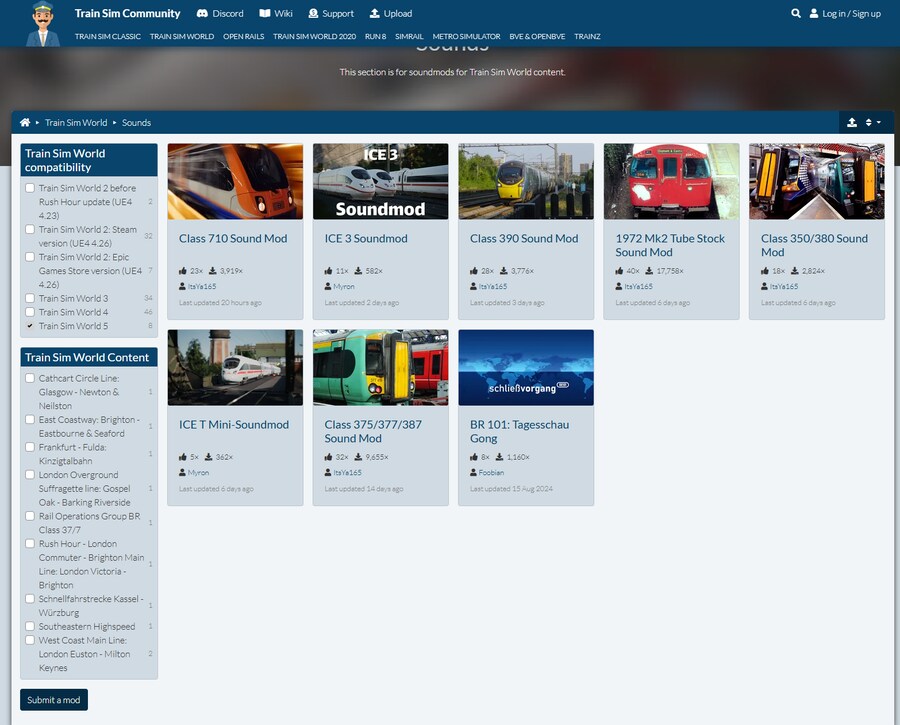Image resolution: width=900 pixels, height=725 pixels.
Task: Check the Southeastern Highspeed content filter
Action: pyautogui.click(x=30, y=627)
